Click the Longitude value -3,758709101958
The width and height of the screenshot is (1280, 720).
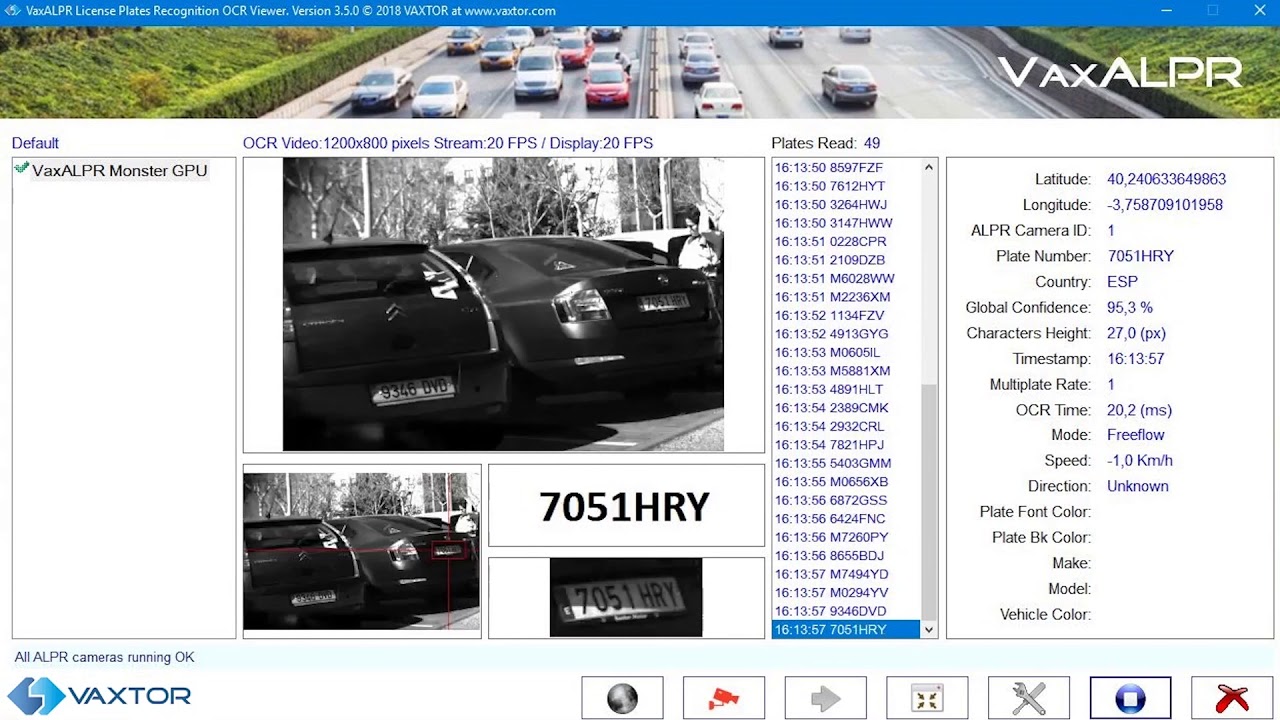click(x=1165, y=205)
